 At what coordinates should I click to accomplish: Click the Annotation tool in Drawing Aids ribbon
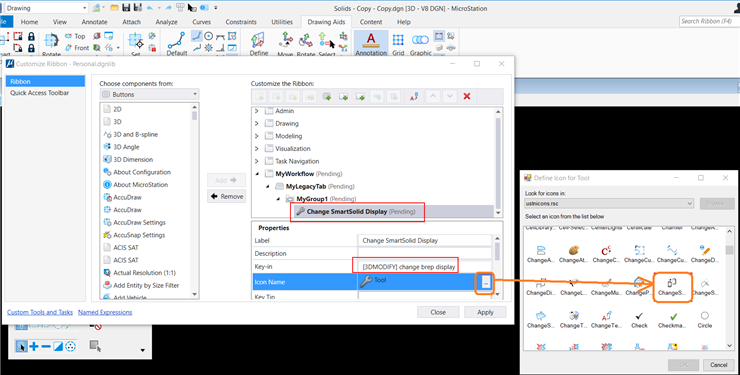tap(371, 44)
